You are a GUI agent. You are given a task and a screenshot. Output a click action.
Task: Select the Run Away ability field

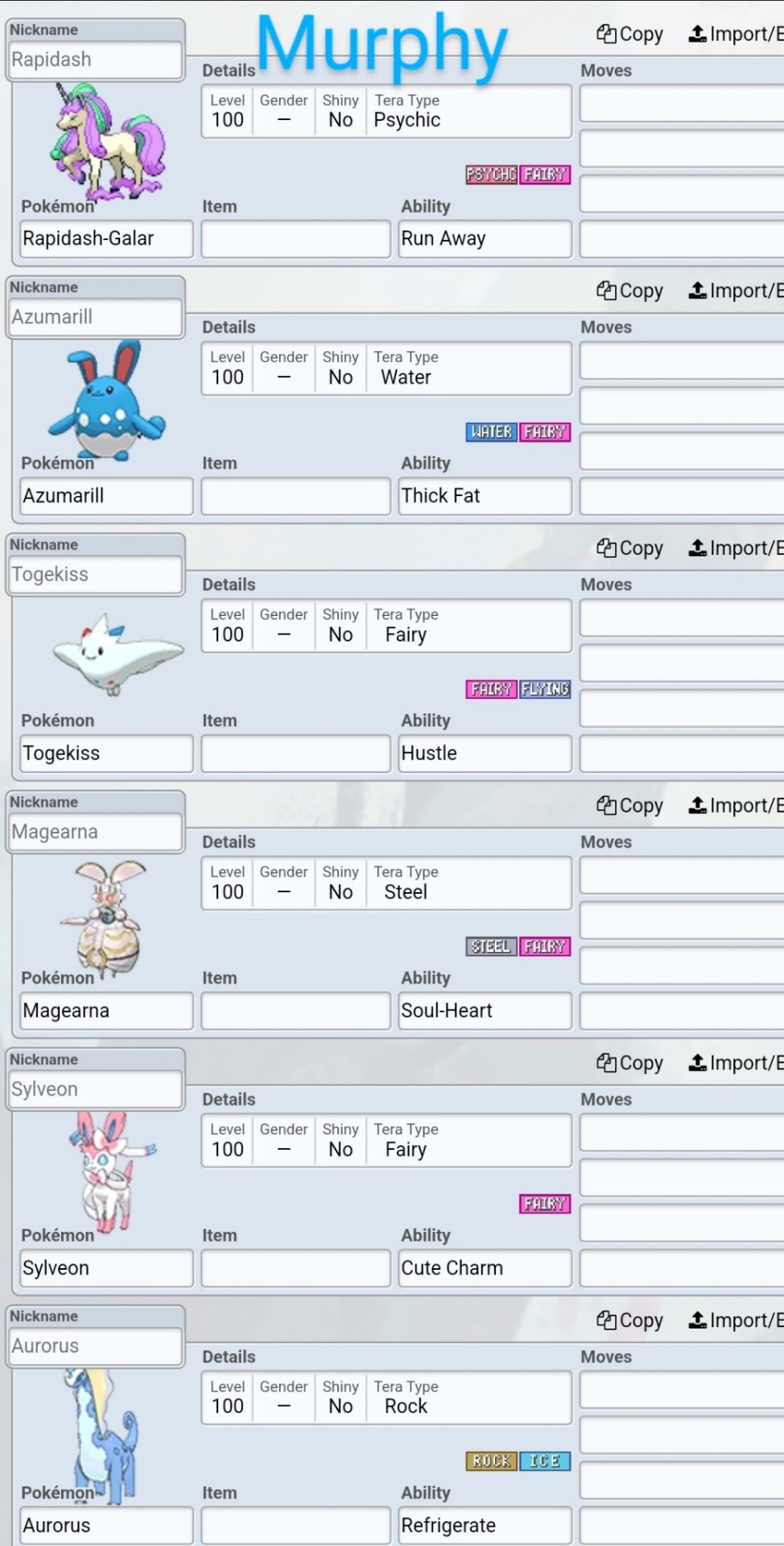tap(485, 239)
